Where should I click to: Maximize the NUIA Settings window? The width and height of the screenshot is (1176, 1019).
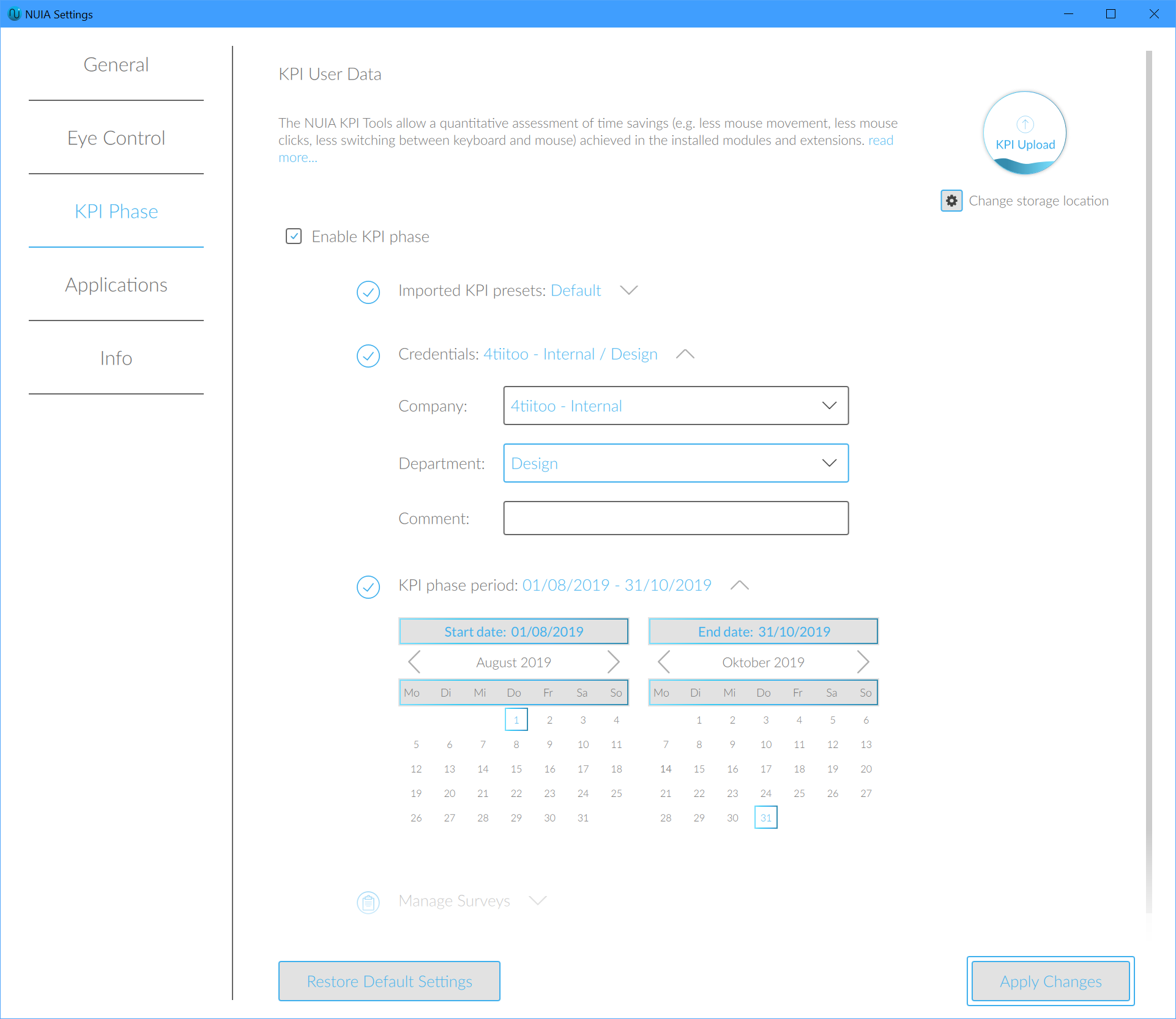1111,13
